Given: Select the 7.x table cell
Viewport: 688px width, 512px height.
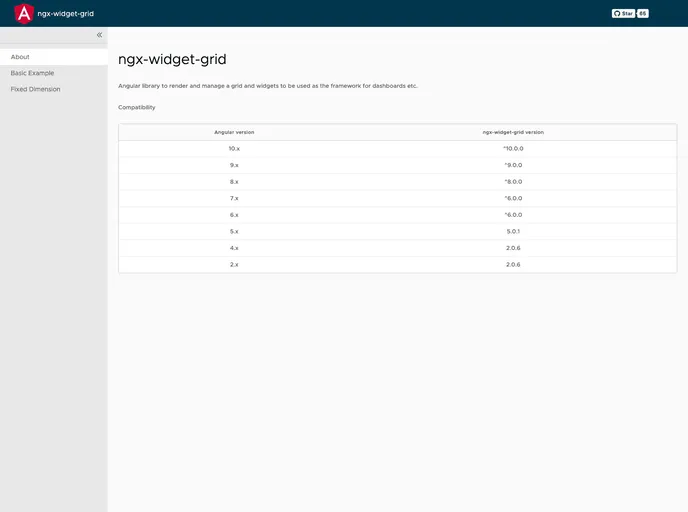Looking at the screenshot, I should click(234, 198).
